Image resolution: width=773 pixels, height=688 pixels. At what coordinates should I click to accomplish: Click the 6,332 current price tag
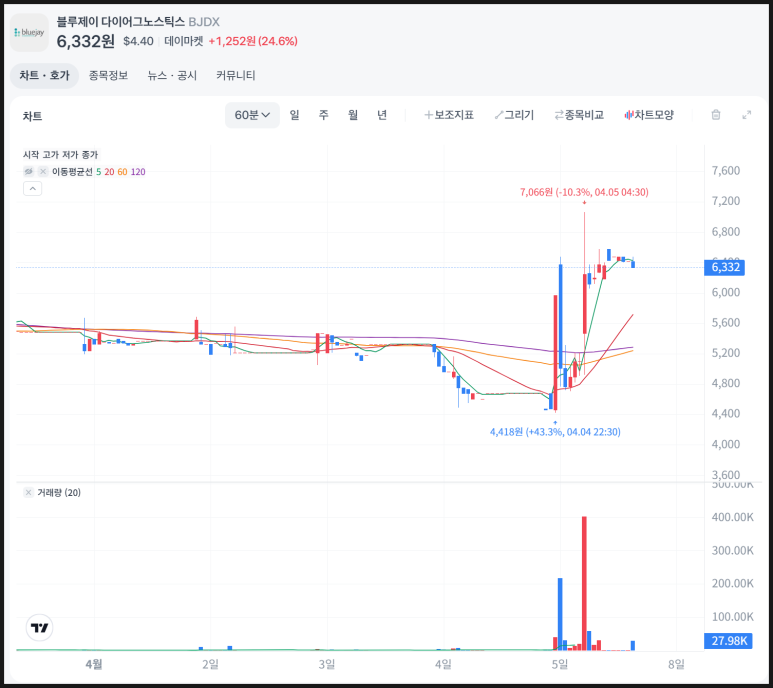click(725, 268)
